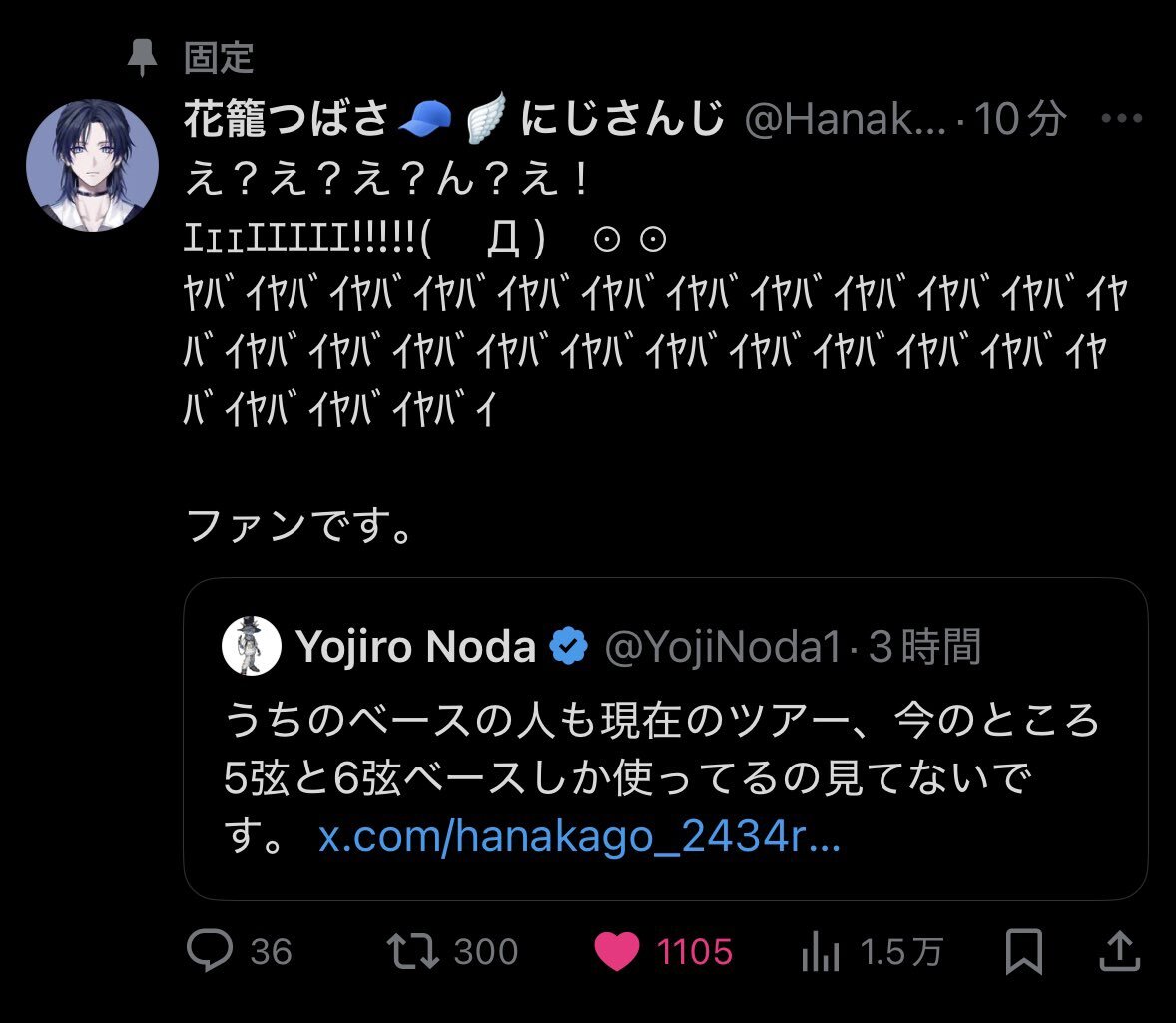Screen dimensions: 1176x1023
Task: Open 花籠つばさ's profile avatar
Action: coord(92,166)
